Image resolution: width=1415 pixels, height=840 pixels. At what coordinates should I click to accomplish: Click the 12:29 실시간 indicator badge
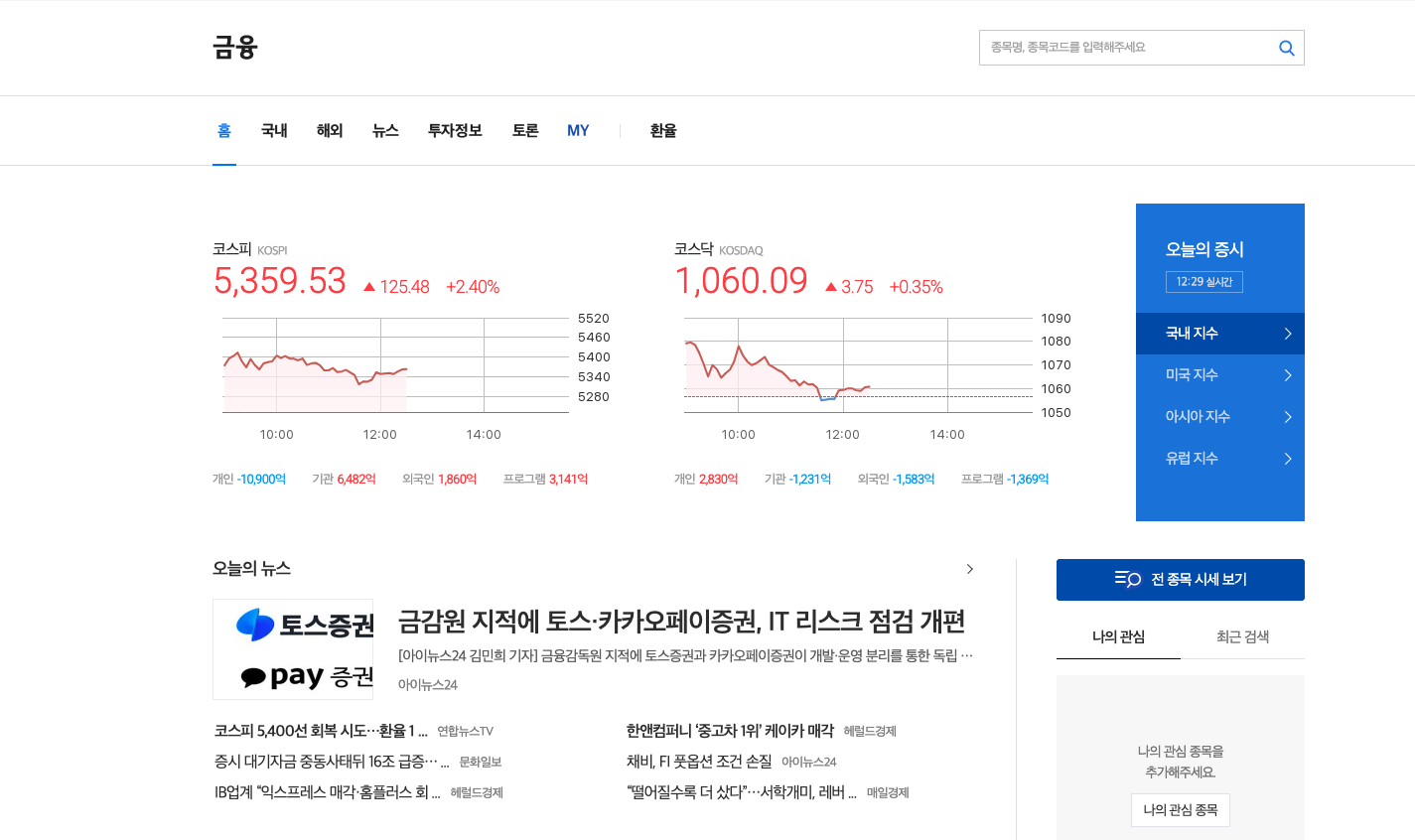coord(1203,281)
